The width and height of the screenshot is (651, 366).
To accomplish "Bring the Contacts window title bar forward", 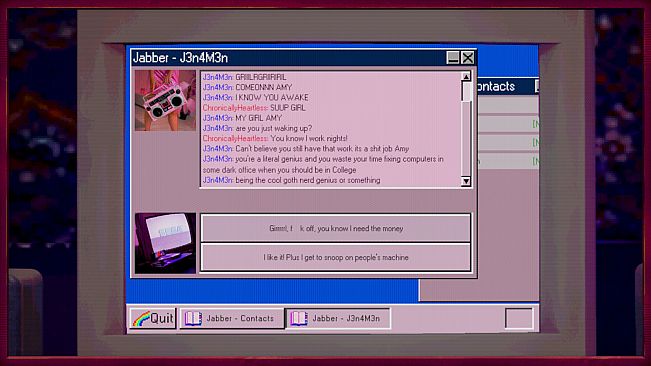I will [508, 86].
